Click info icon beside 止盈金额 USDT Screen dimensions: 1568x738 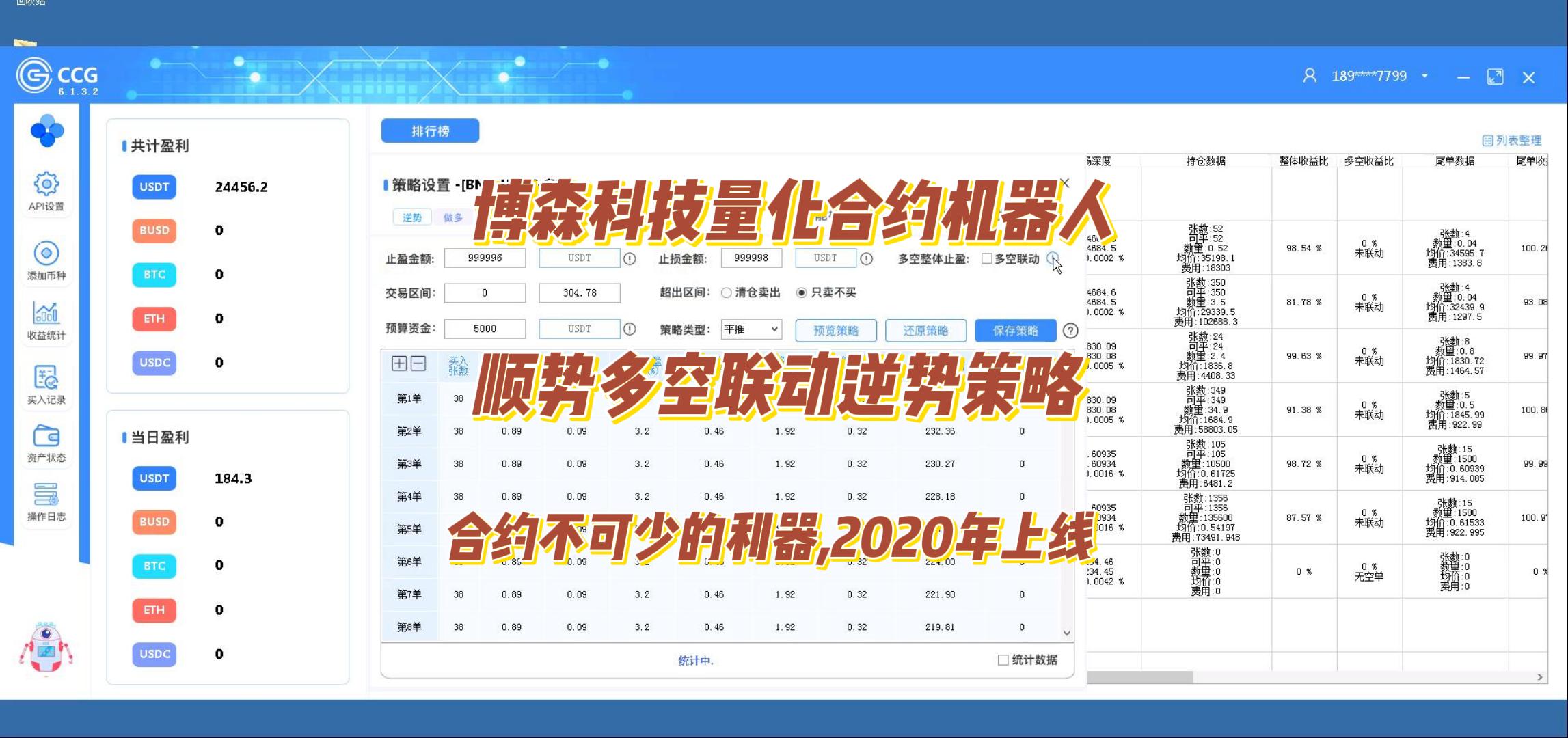tap(630, 258)
